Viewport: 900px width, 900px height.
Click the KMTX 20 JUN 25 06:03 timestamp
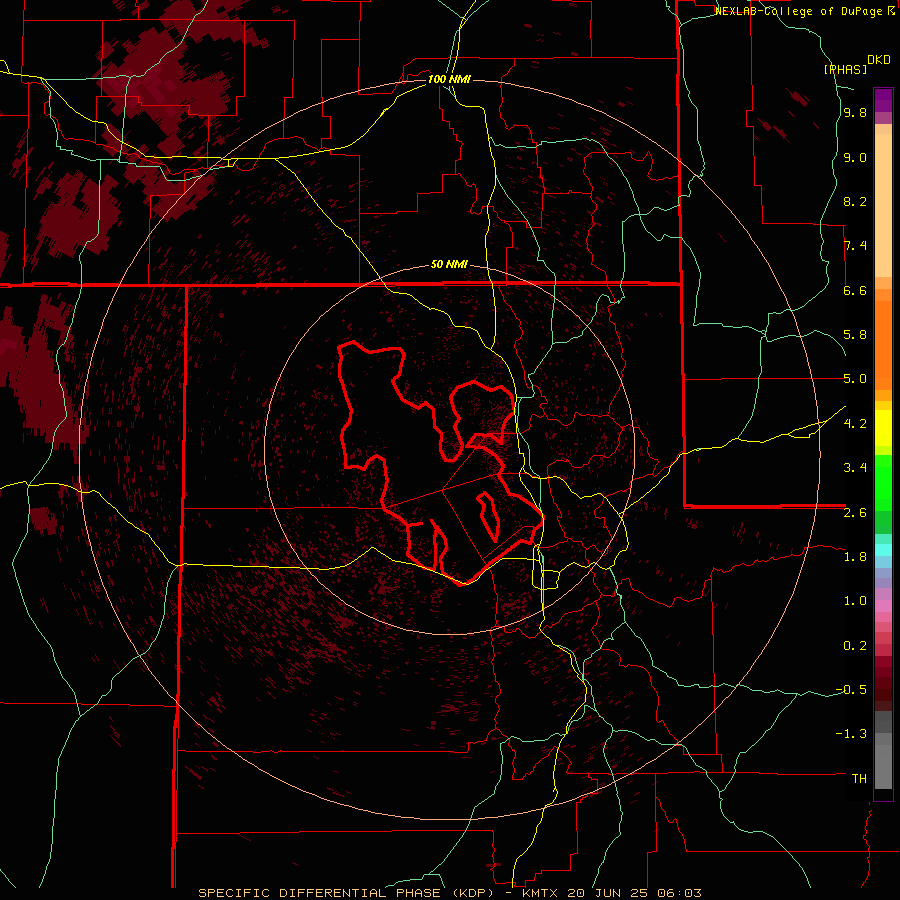point(612,893)
